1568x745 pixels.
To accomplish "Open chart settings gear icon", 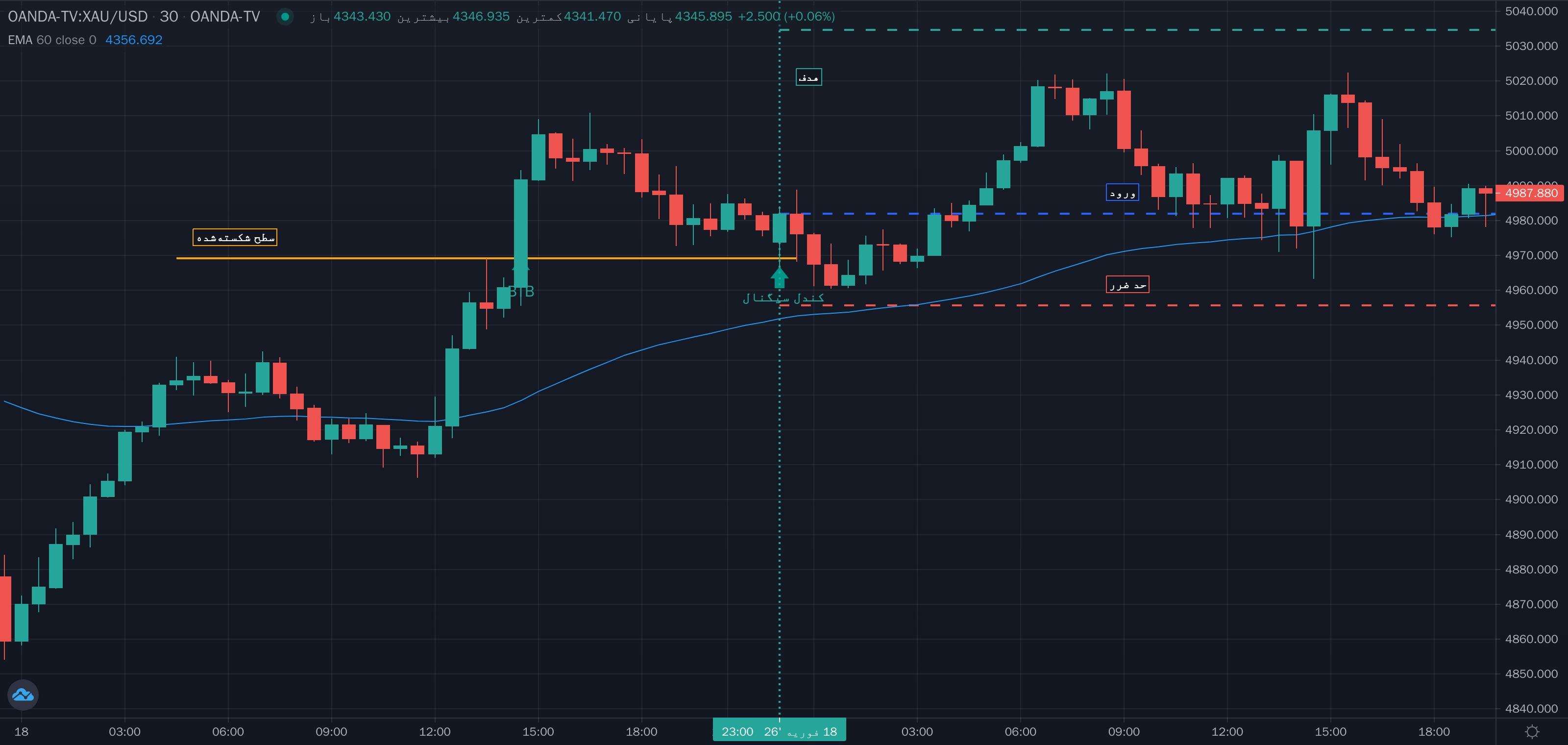I will [x=1533, y=732].
